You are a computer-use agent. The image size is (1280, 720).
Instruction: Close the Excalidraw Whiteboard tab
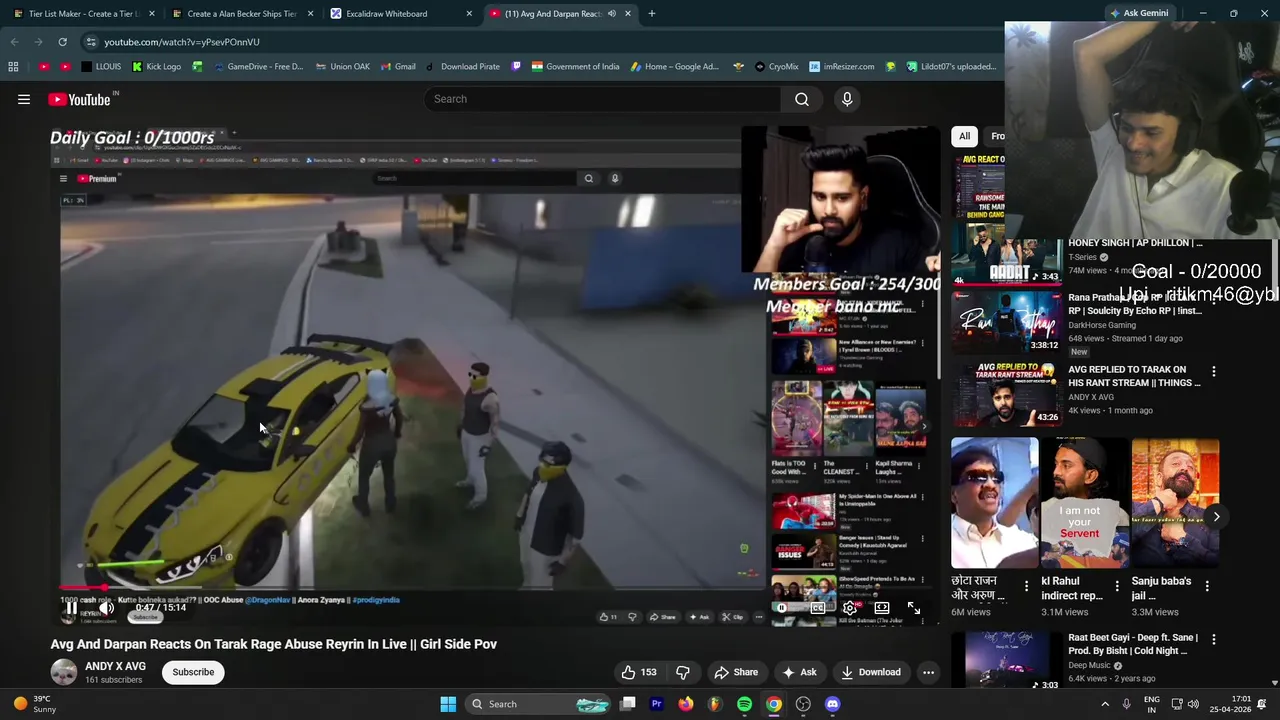469,14
